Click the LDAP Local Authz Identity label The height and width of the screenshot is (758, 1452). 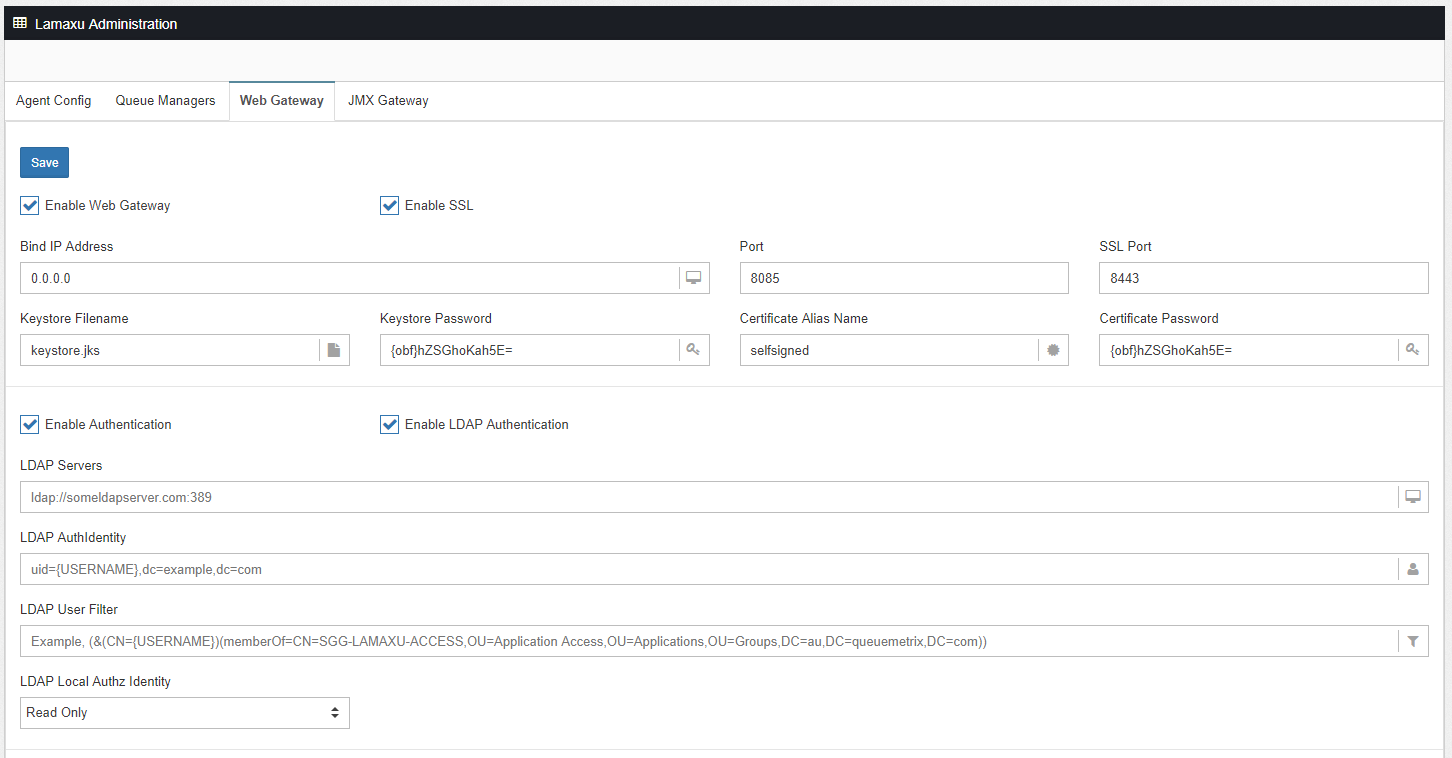coord(95,682)
